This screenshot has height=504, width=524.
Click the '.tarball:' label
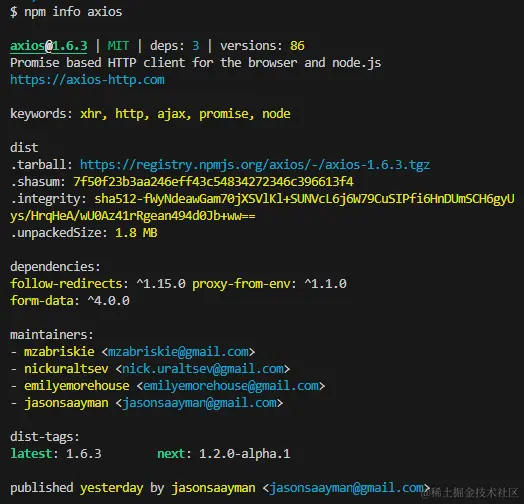click(x=41, y=165)
